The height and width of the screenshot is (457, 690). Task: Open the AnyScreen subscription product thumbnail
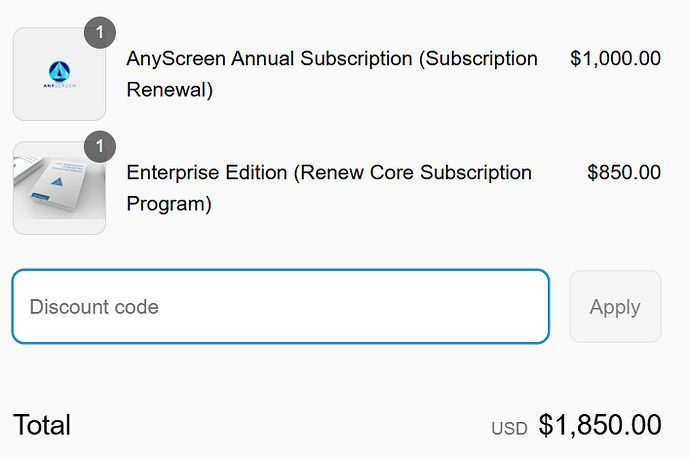[x=59, y=74]
